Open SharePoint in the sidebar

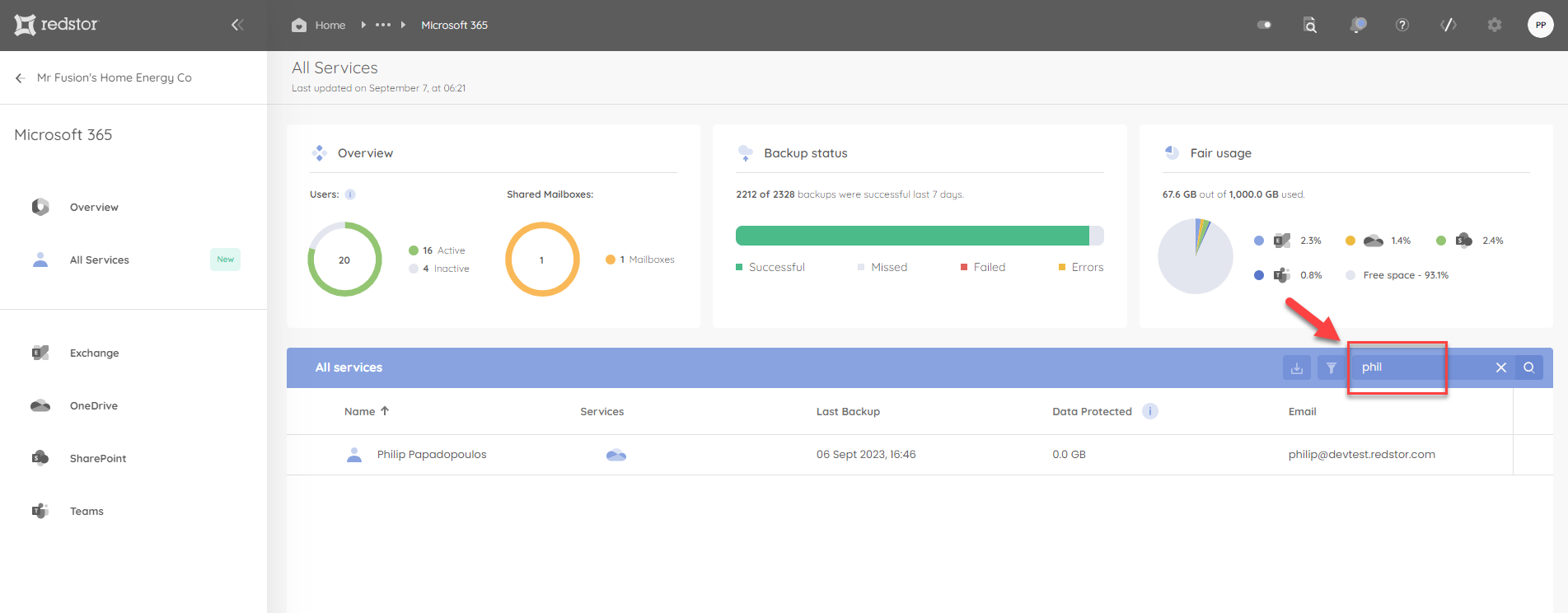click(x=98, y=458)
